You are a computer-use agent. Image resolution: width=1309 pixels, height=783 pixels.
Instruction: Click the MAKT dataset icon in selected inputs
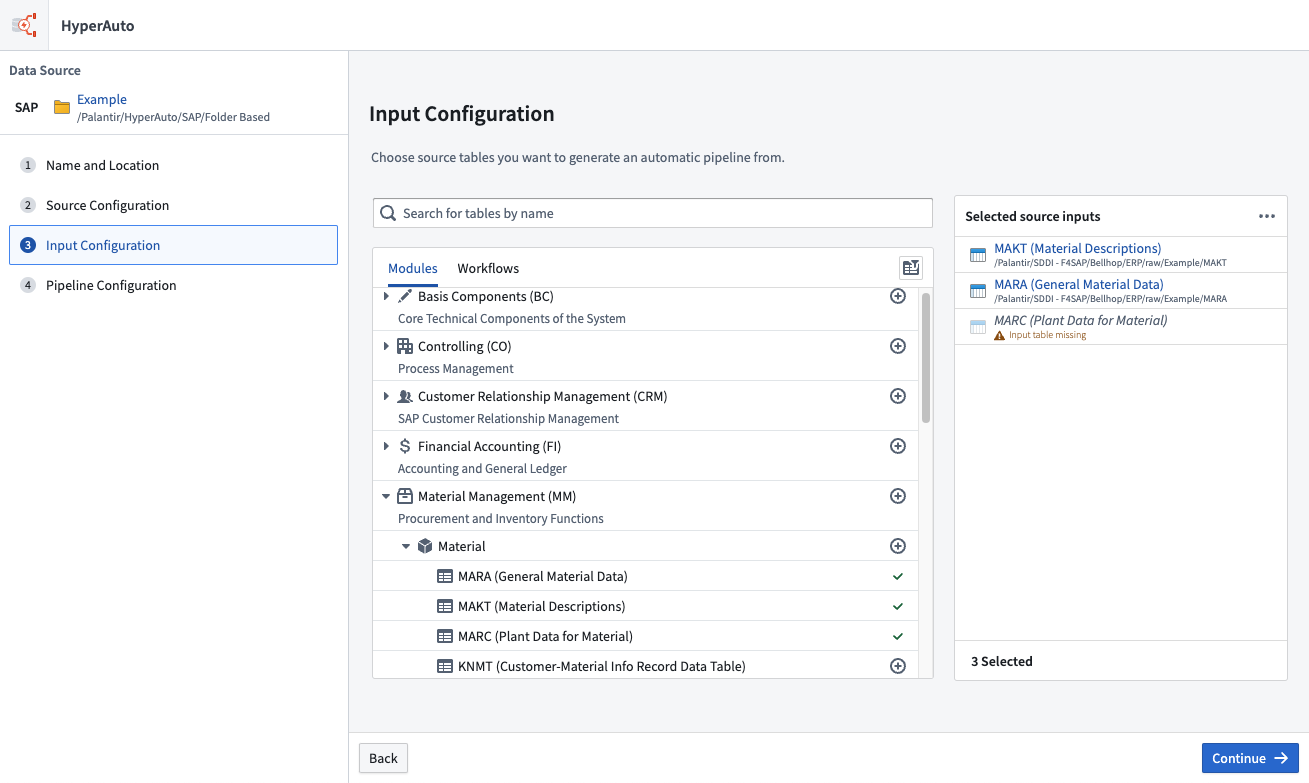[978, 255]
